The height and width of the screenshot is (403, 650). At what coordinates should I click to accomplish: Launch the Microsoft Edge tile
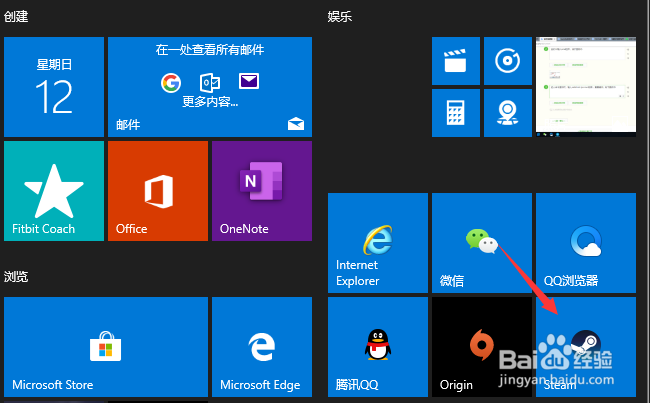coord(262,347)
